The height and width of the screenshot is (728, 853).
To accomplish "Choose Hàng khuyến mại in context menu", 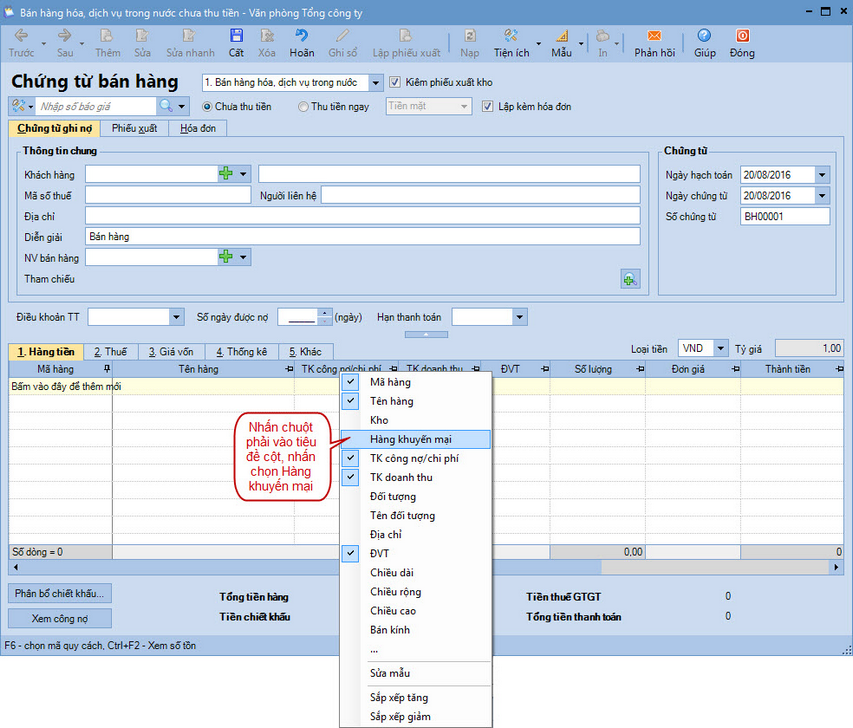I will coord(416,439).
